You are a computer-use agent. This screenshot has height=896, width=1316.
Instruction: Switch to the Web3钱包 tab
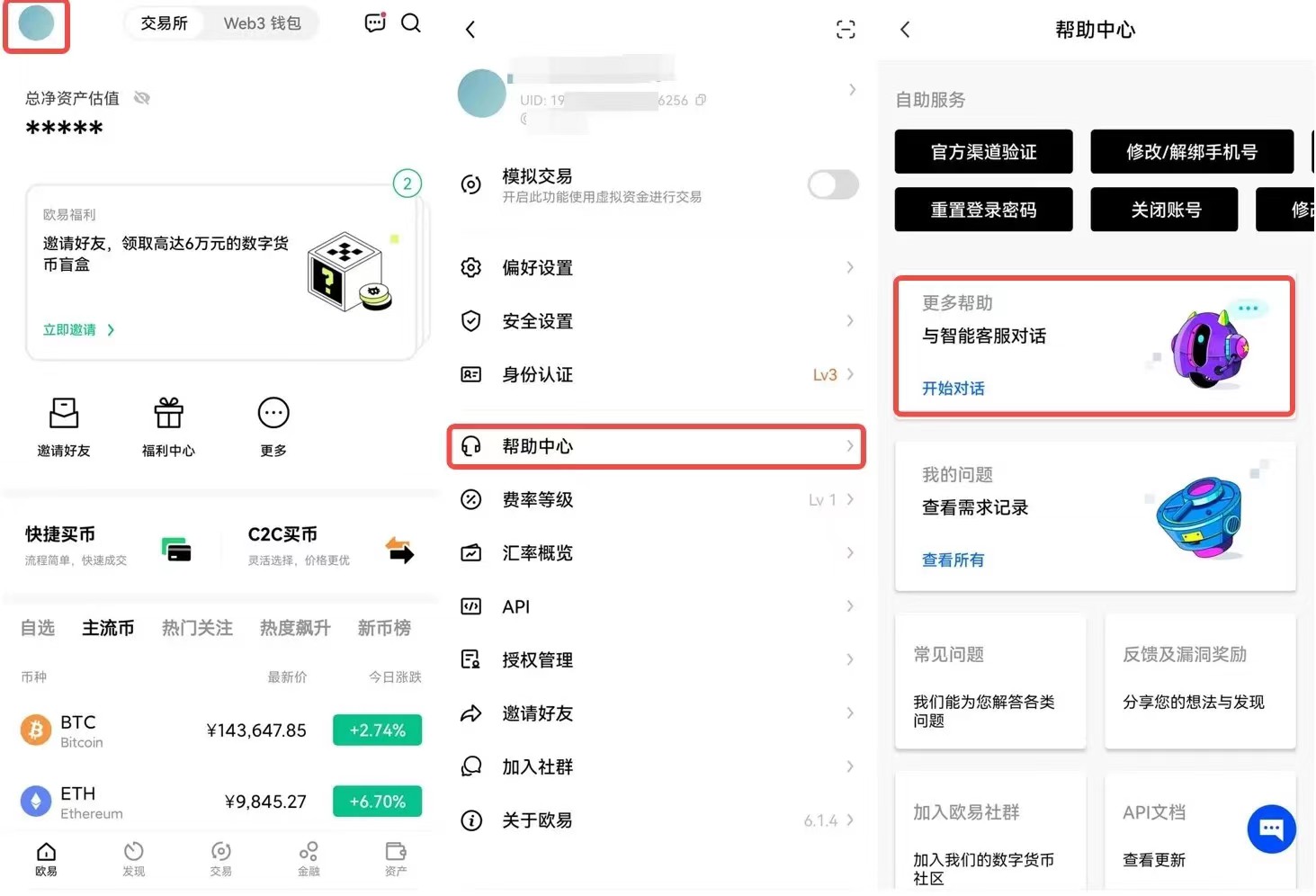pyautogui.click(x=263, y=23)
